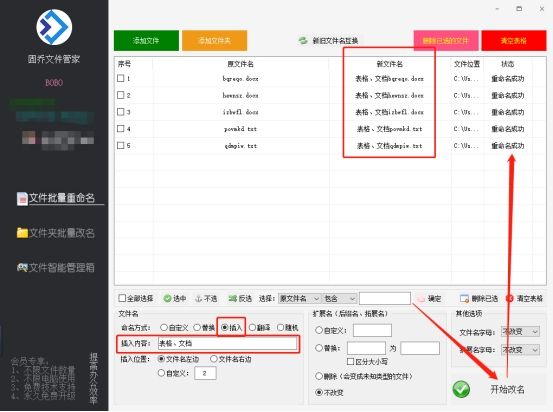Select 翻译 naming method radio
553x412 pixels.
click(252, 328)
